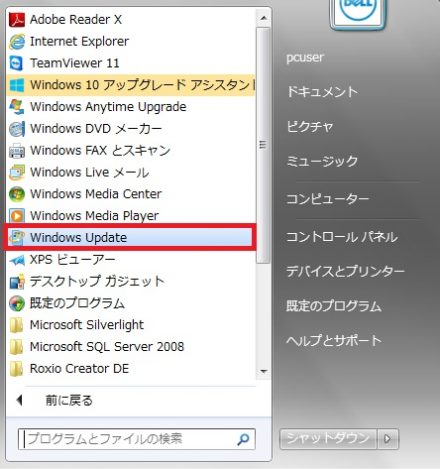The height and width of the screenshot is (469, 440).
Task: Click the magnifier search icon
Action: [243, 439]
